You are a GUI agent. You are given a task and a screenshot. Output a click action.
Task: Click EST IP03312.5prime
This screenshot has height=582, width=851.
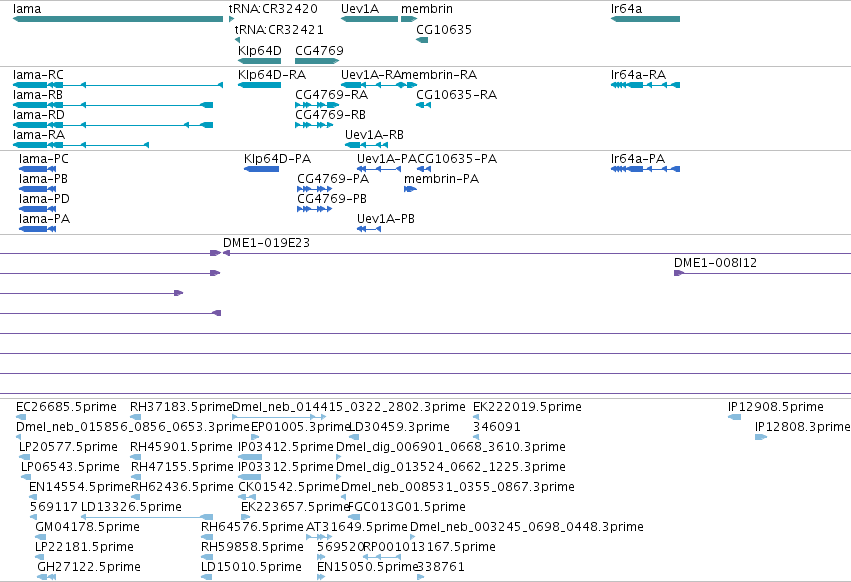pyautogui.click(x=285, y=467)
